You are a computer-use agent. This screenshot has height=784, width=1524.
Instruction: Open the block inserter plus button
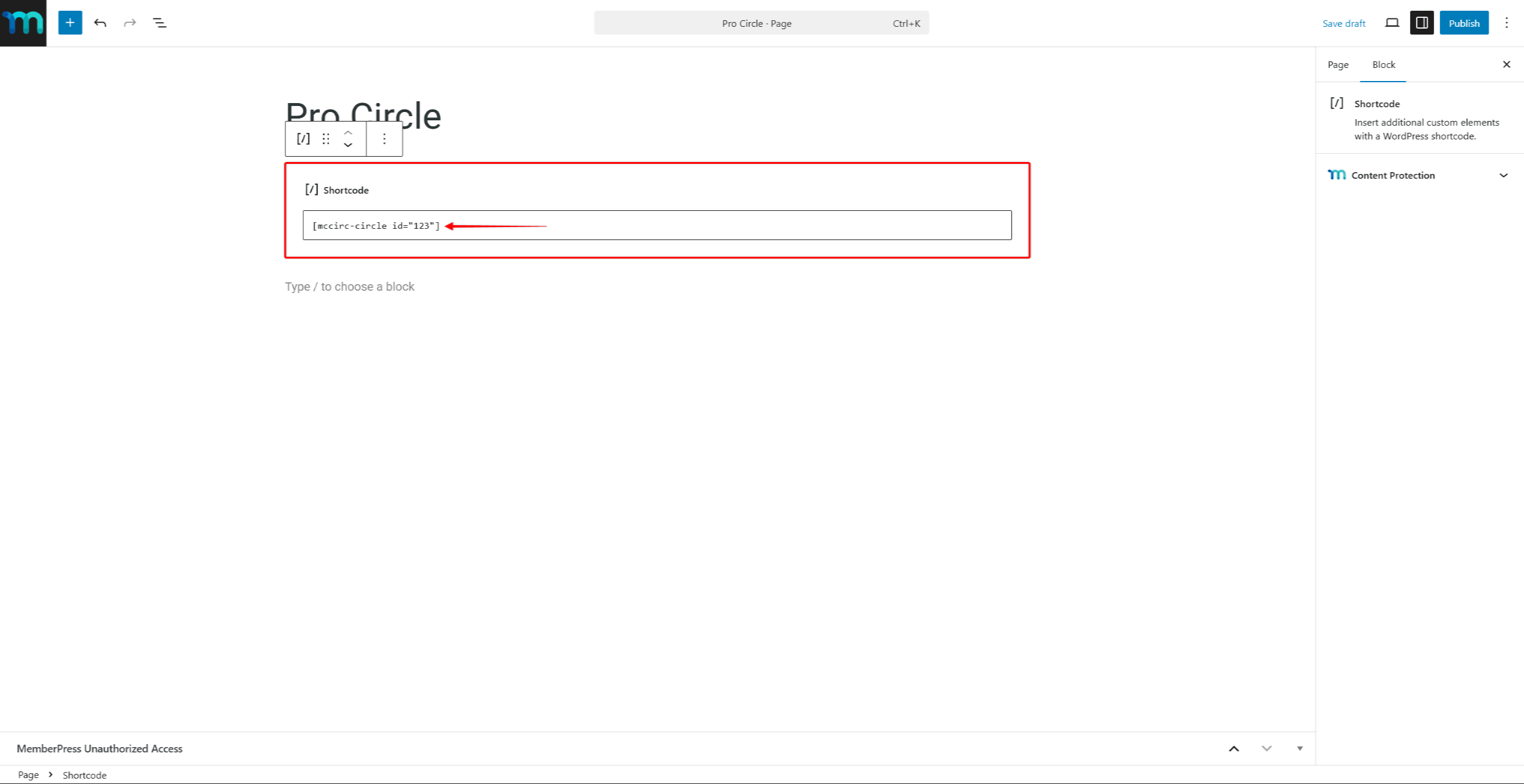(70, 23)
